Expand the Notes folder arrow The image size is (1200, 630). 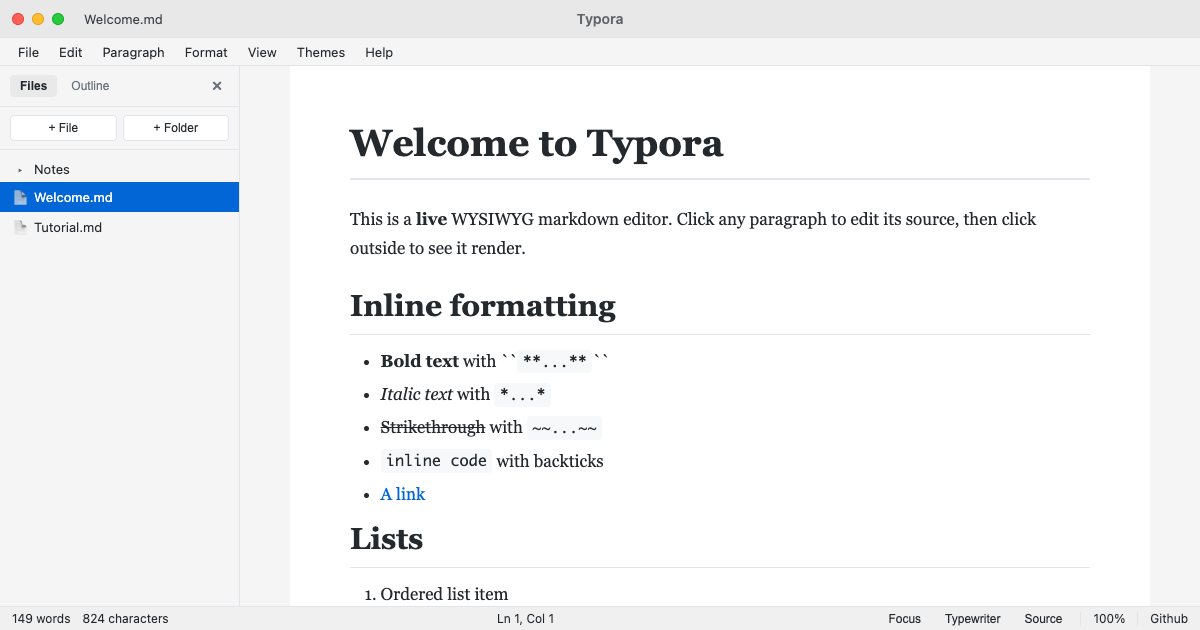(x=20, y=170)
